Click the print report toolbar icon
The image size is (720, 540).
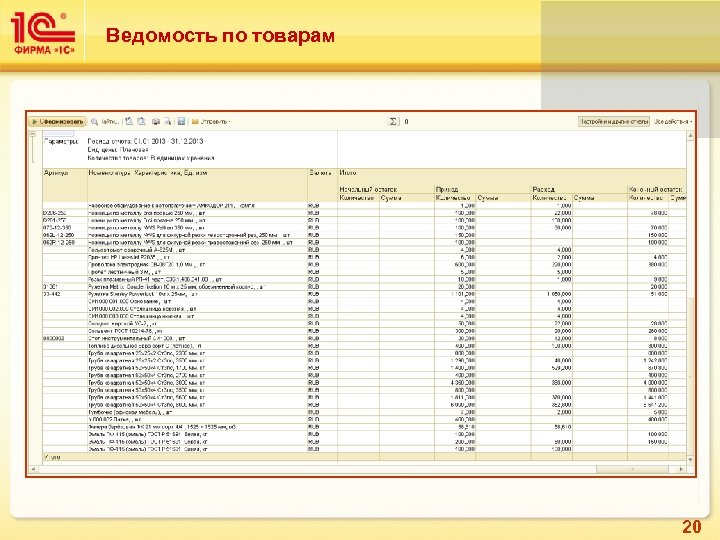(x=156, y=122)
